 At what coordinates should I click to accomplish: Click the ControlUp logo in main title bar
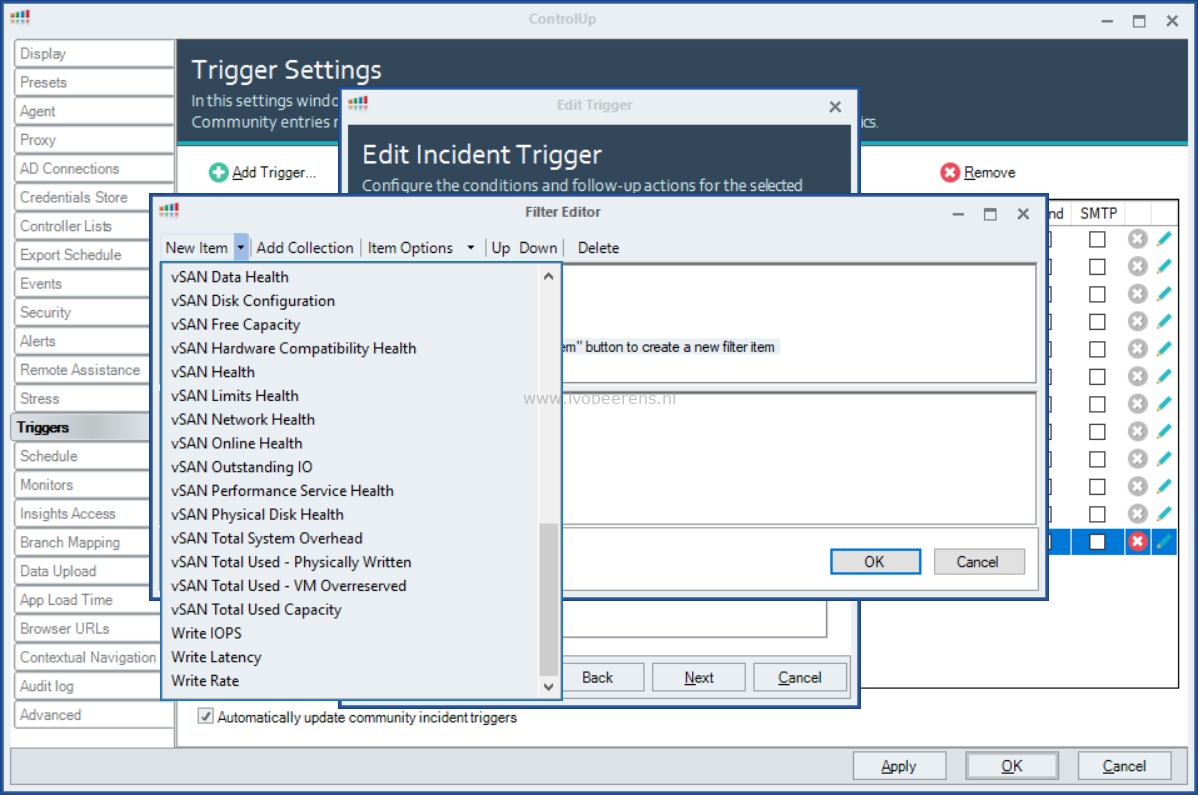pos(21,18)
